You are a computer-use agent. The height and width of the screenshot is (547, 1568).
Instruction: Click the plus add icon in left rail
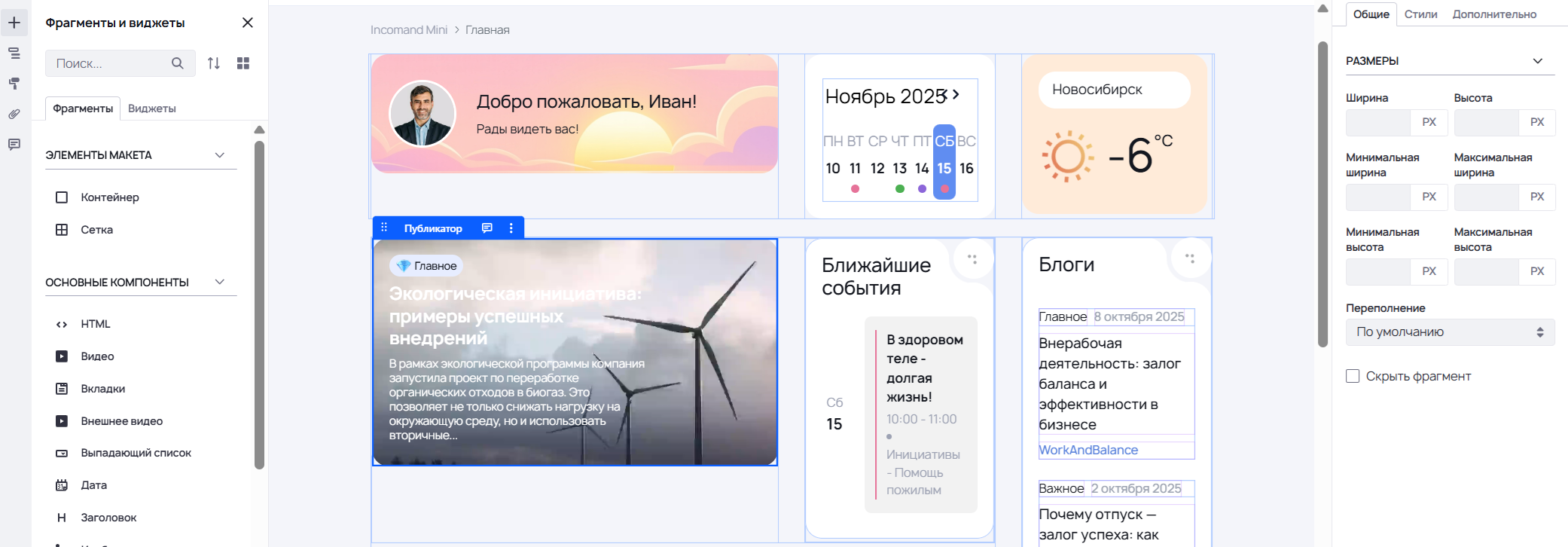(14, 23)
